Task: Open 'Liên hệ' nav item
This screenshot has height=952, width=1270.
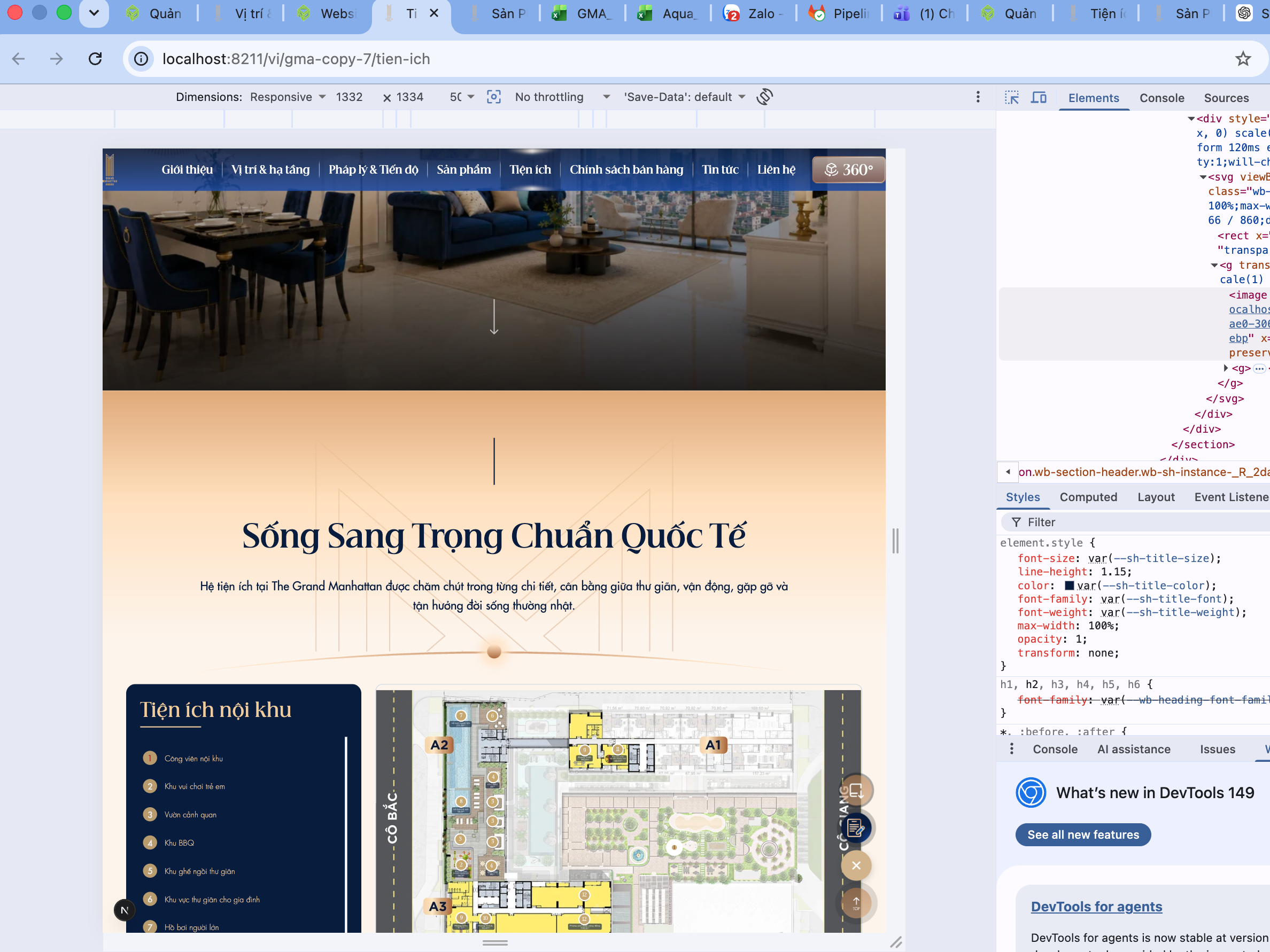Action: click(776, 169)
